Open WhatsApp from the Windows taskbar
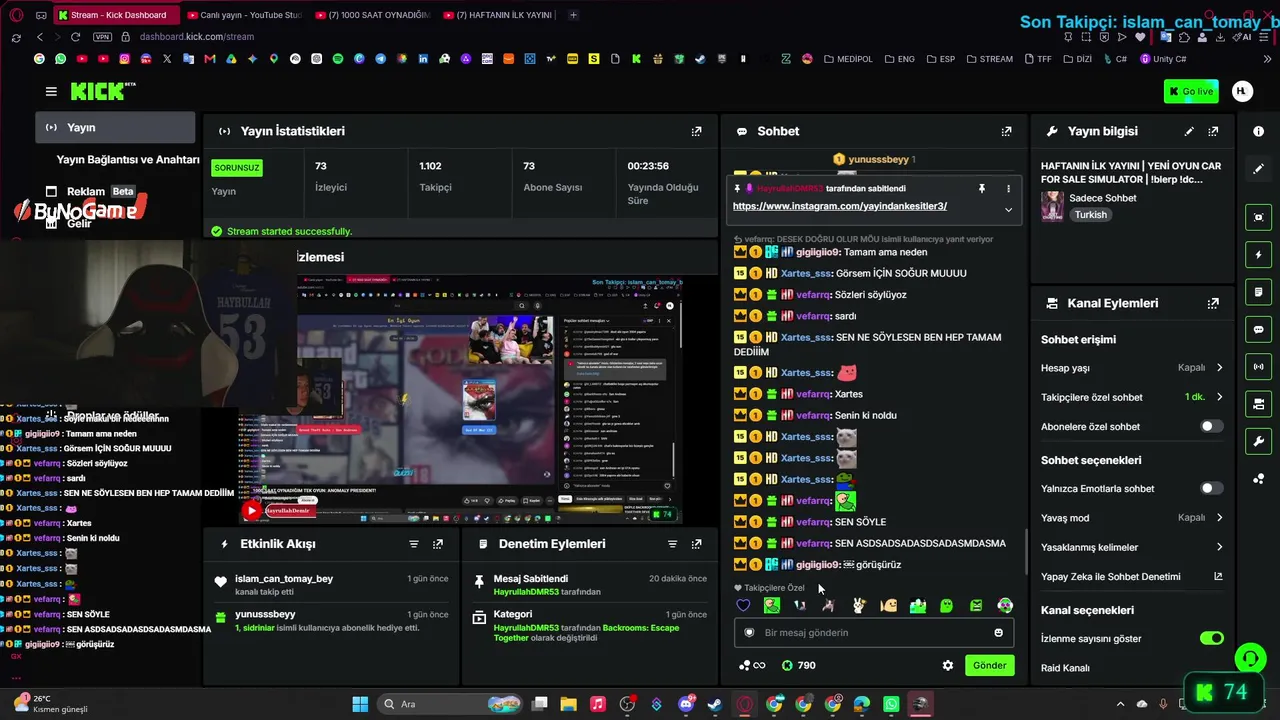1280x720 pixels. tap(892, 704)
